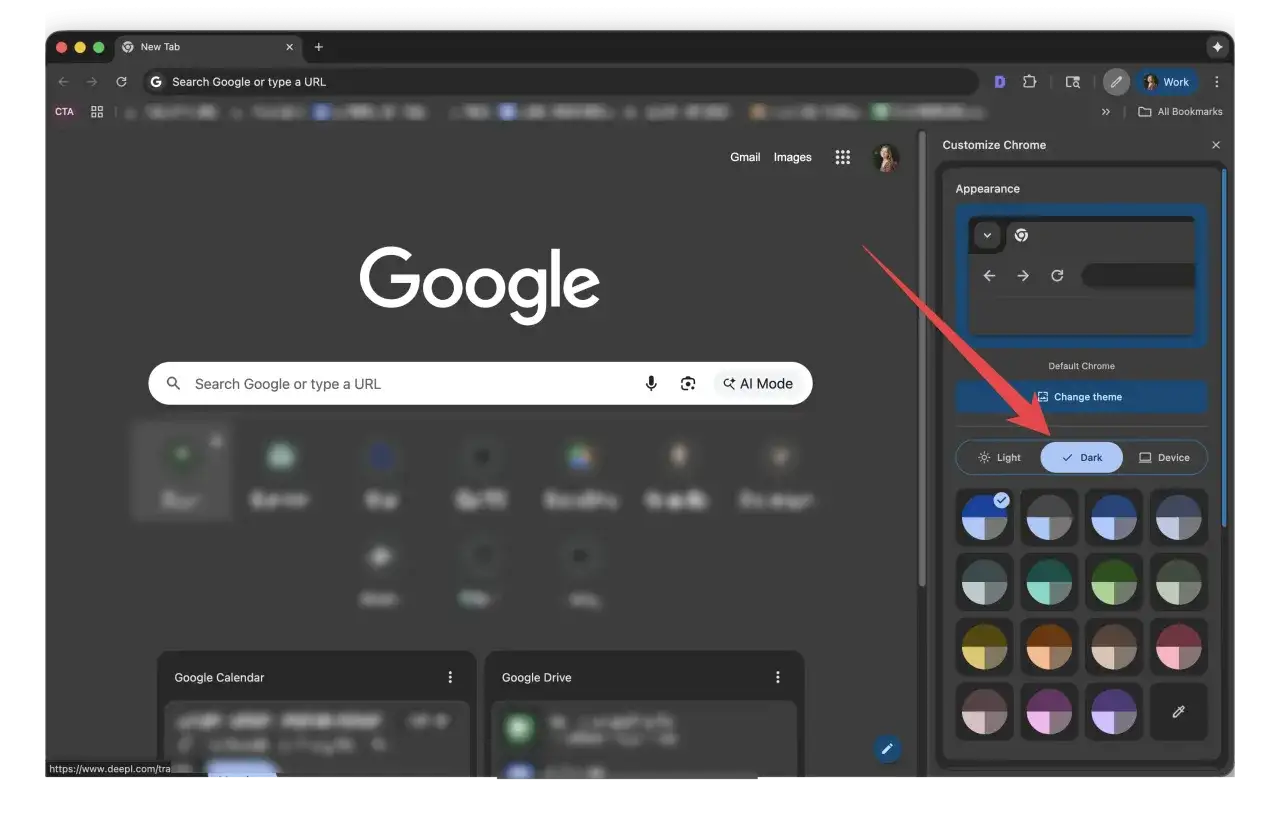
Task: Open the Google Calendar card menu
Action: pyautogui.click(x=450, y=677)
